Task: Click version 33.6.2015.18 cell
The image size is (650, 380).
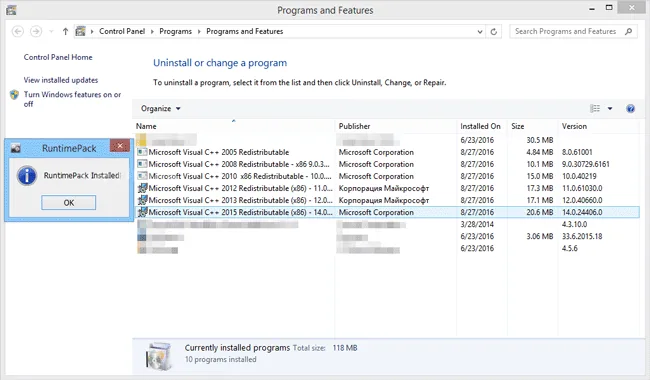Action: tap(582, 236)
